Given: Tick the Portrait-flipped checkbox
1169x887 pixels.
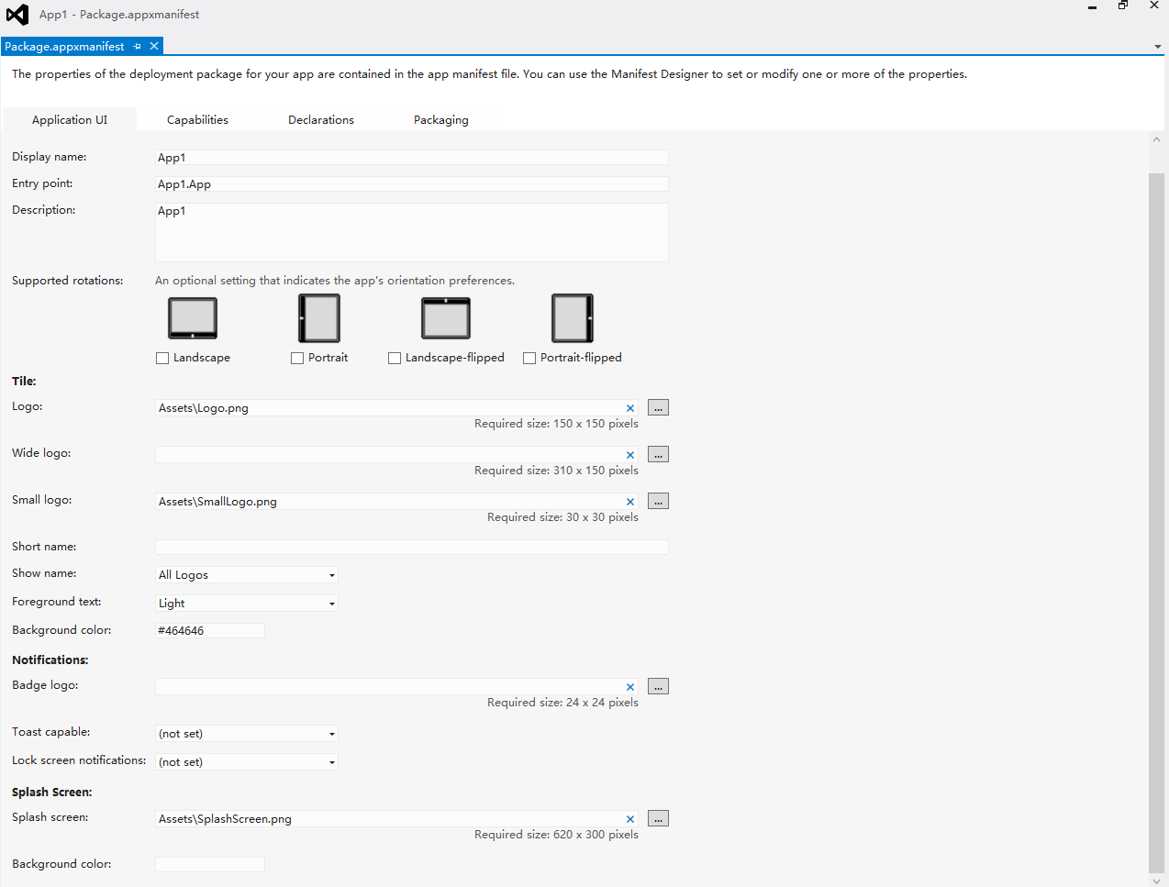Looking at the screenshot, I should 529,358.
